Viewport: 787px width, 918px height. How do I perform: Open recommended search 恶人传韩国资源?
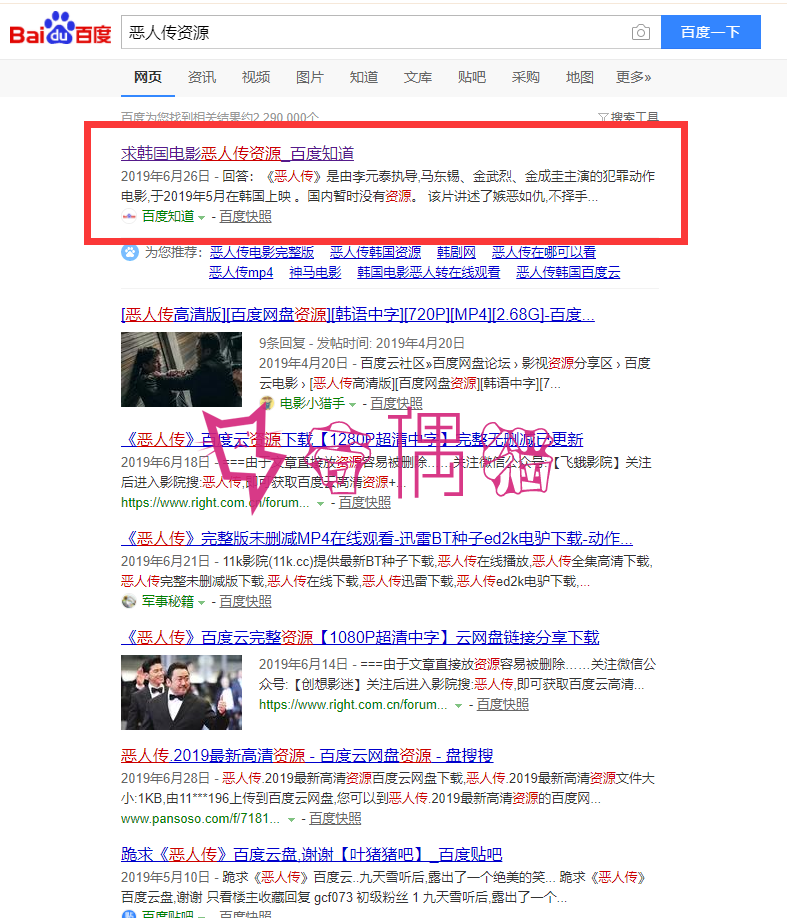pyautogui.click(x=375, y=252)
